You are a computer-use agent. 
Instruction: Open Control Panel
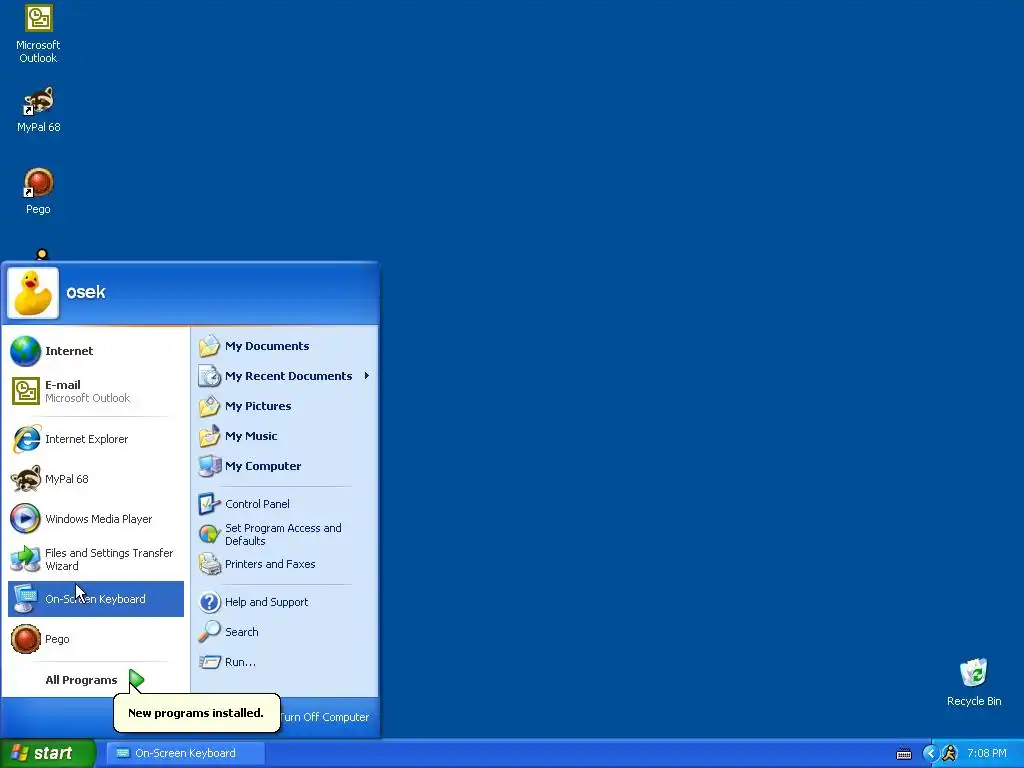coord(285,504)
